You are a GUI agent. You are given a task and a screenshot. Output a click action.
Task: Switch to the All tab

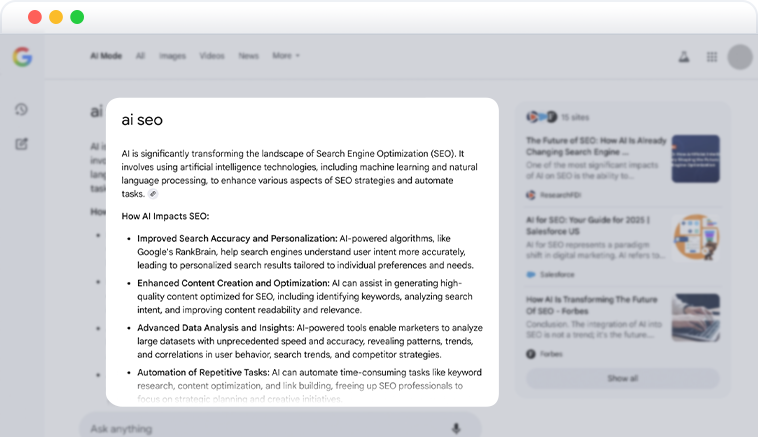(x=140, y=56)
